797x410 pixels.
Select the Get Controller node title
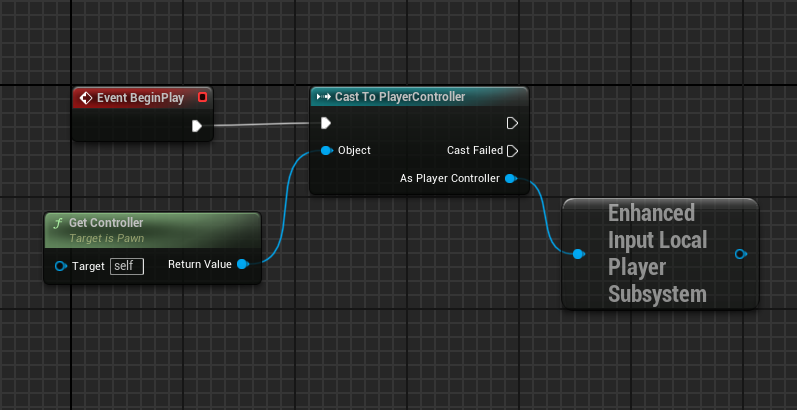tap(106, 223)
